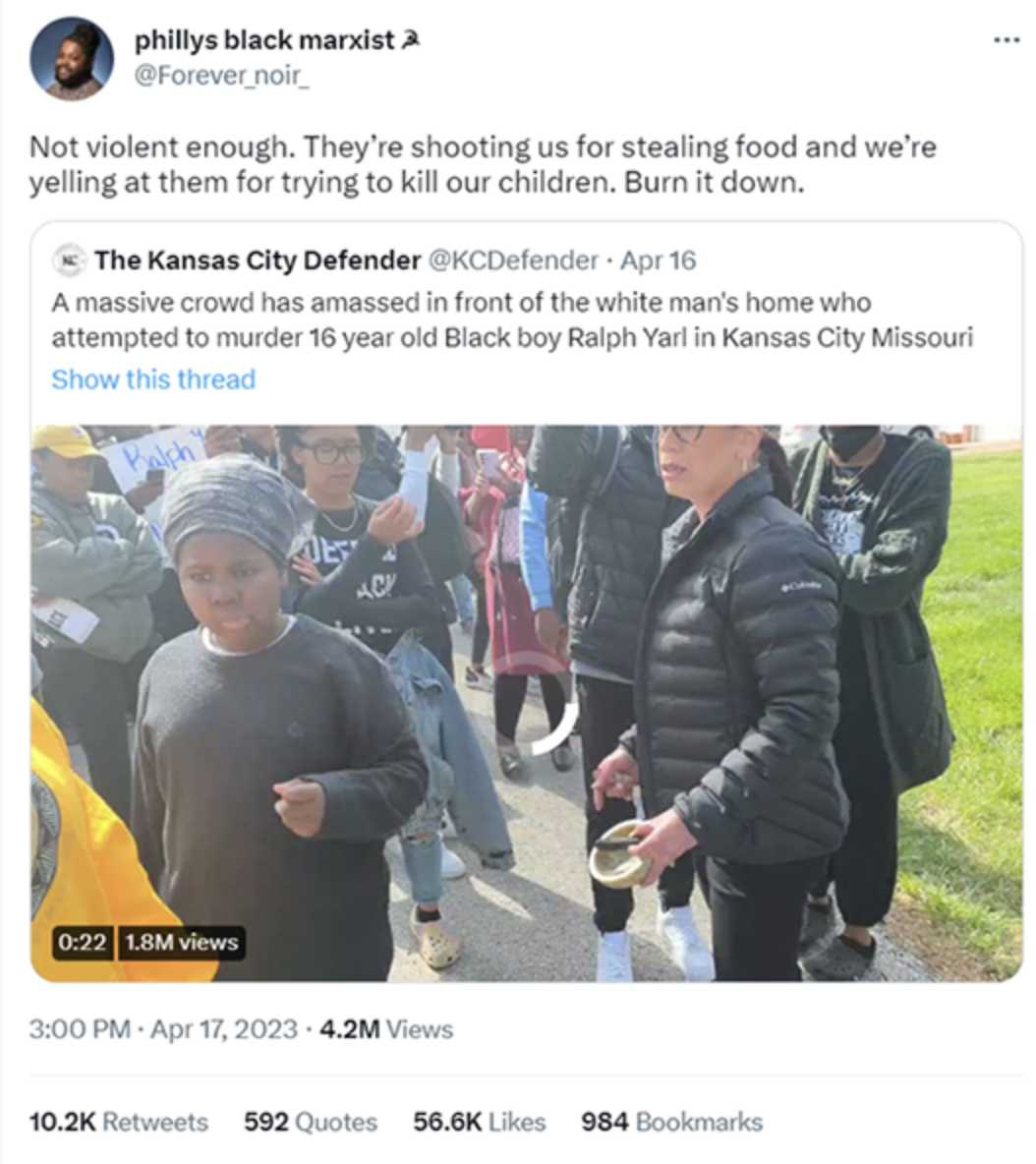
Task: Open The Kansas City Defender name
Action: [x=258, y=261]
